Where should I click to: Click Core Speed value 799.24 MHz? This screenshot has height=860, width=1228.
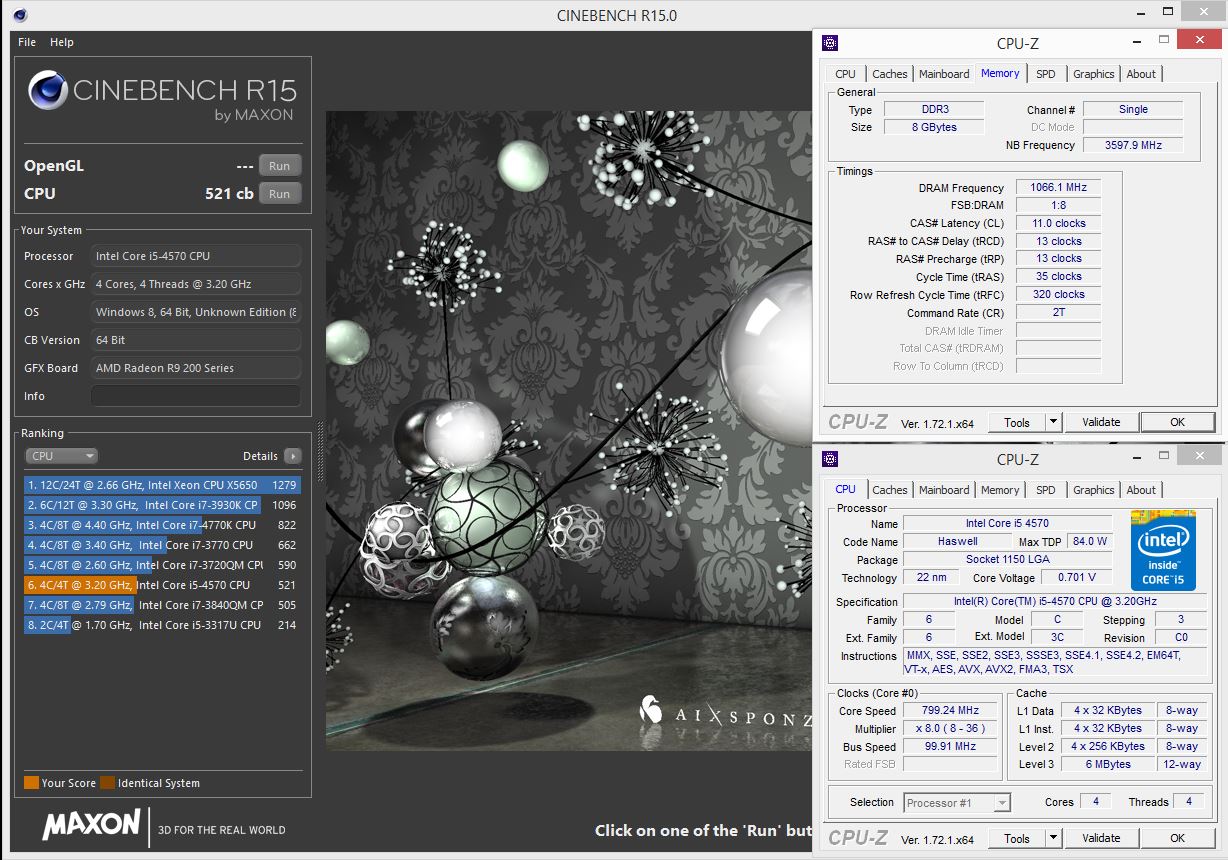click(952, 711)
